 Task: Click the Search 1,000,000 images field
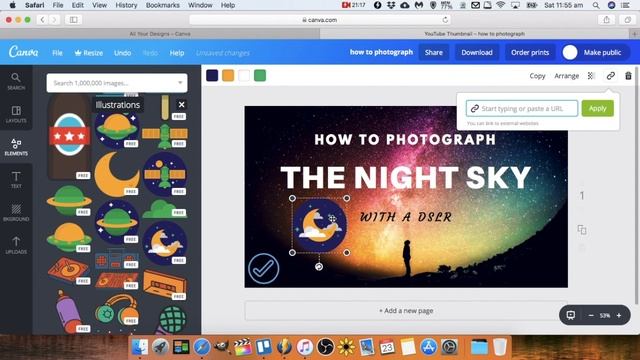coord(117,83)
